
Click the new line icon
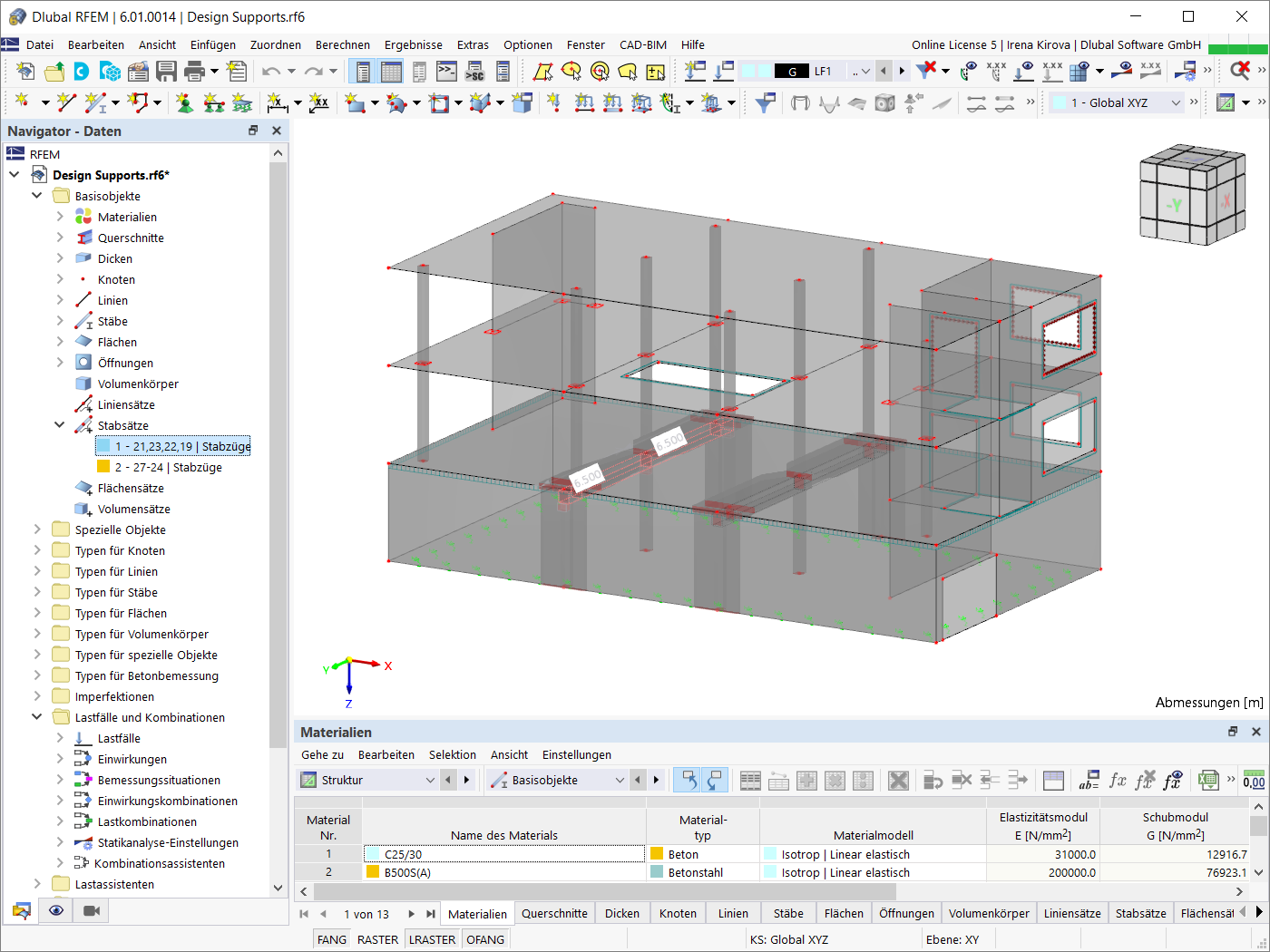[x=65, y=102]
